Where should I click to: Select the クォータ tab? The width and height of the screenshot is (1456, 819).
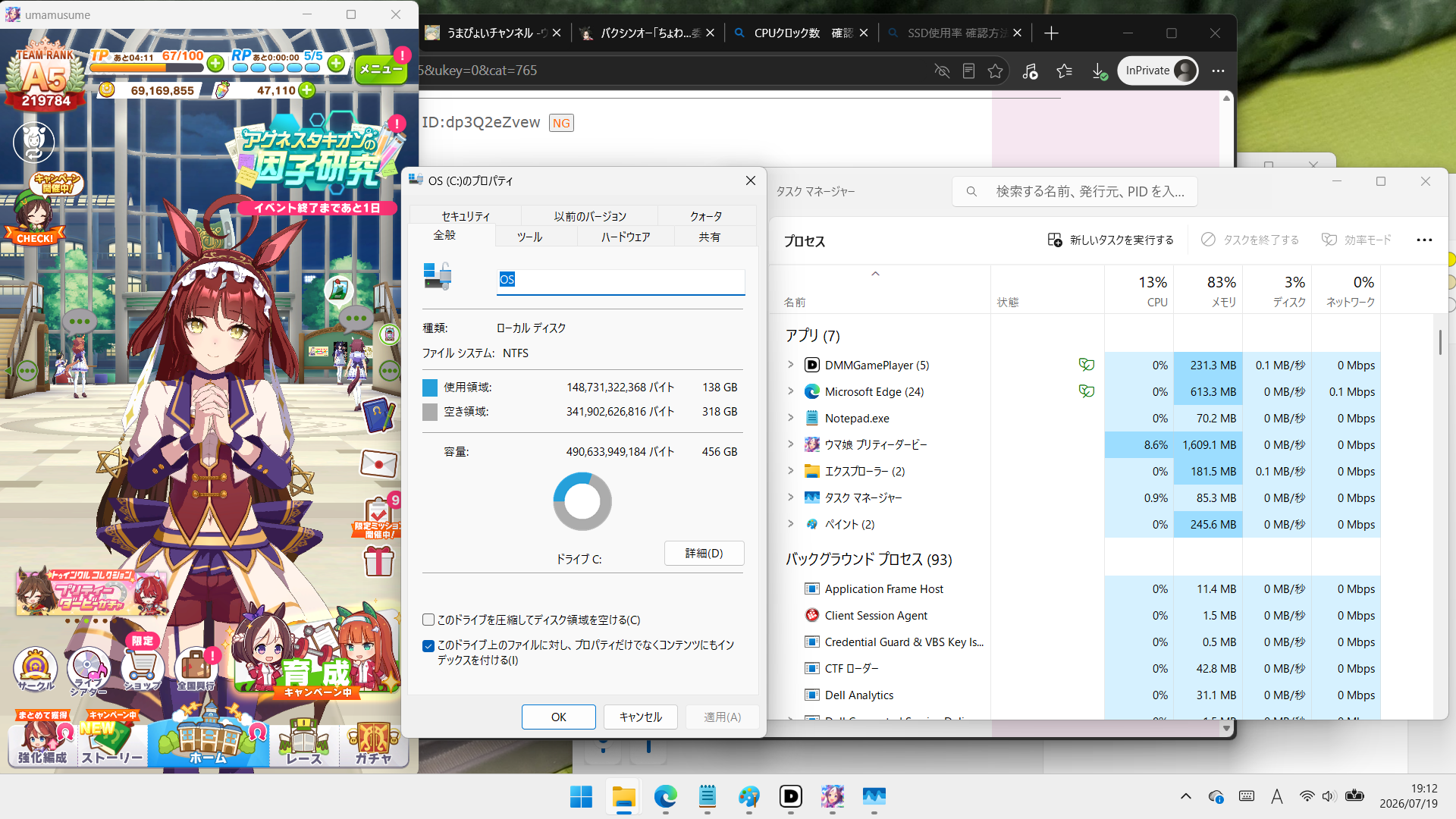706,216
